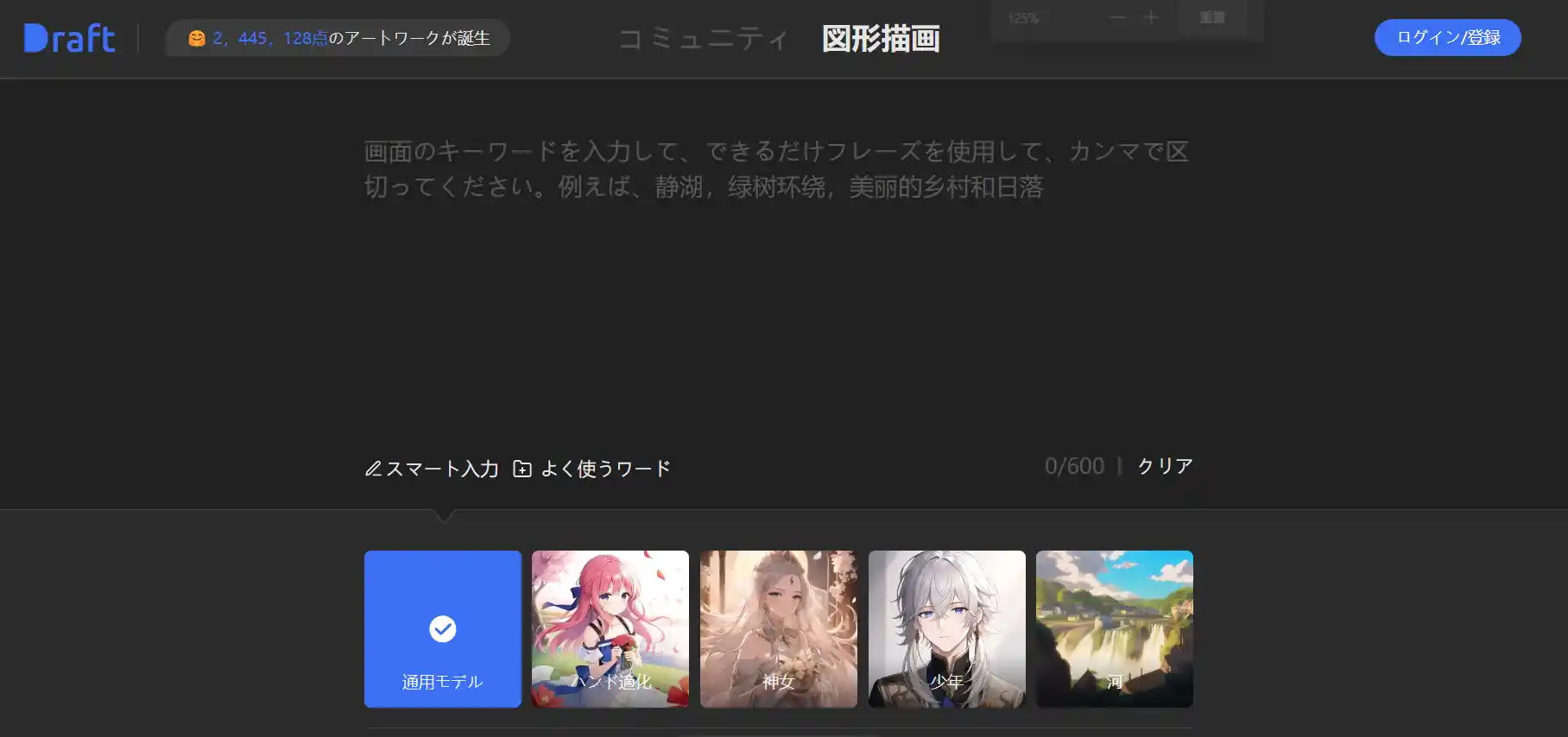Image resolution: width=1568 pixels, height=737 pixels.
Task: Select the 神女 model thumbnail
Action: click(779, 629)
